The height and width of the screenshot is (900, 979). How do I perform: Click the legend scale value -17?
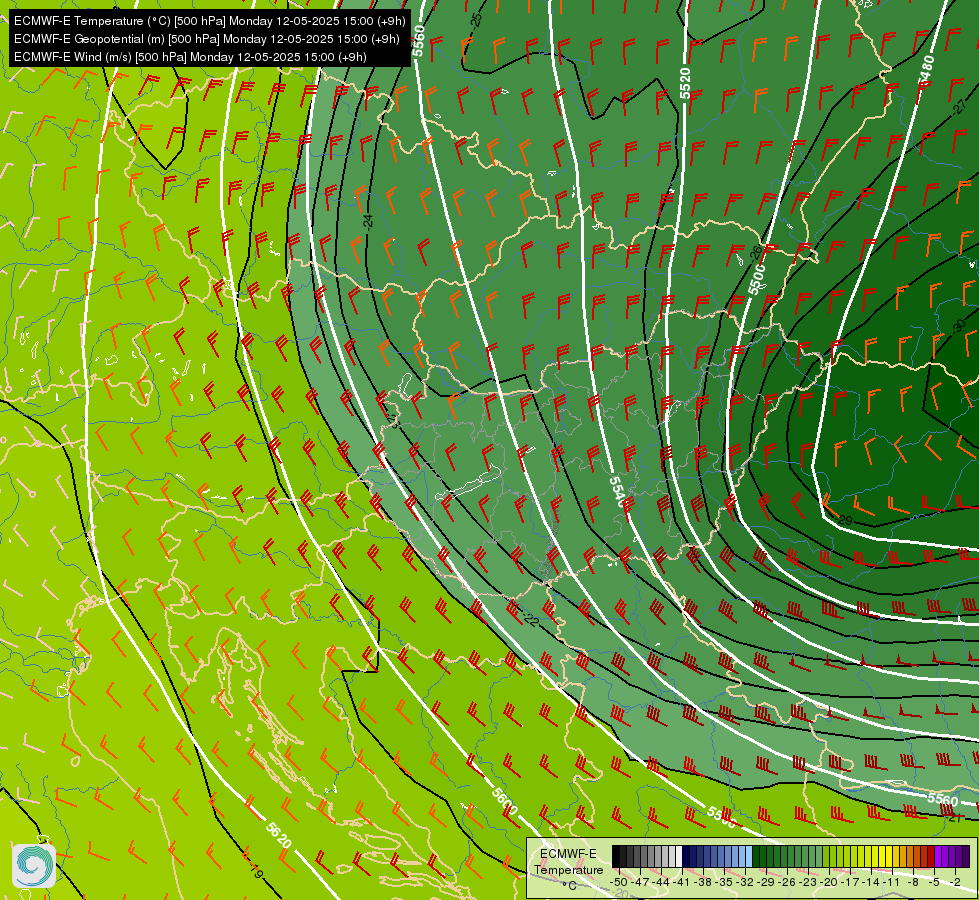[850, 882]
